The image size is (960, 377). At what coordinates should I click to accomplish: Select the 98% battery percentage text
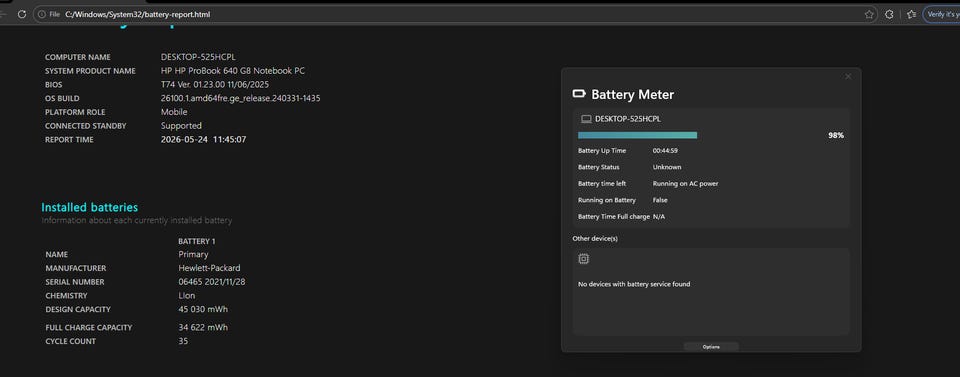tap(836, 135)
